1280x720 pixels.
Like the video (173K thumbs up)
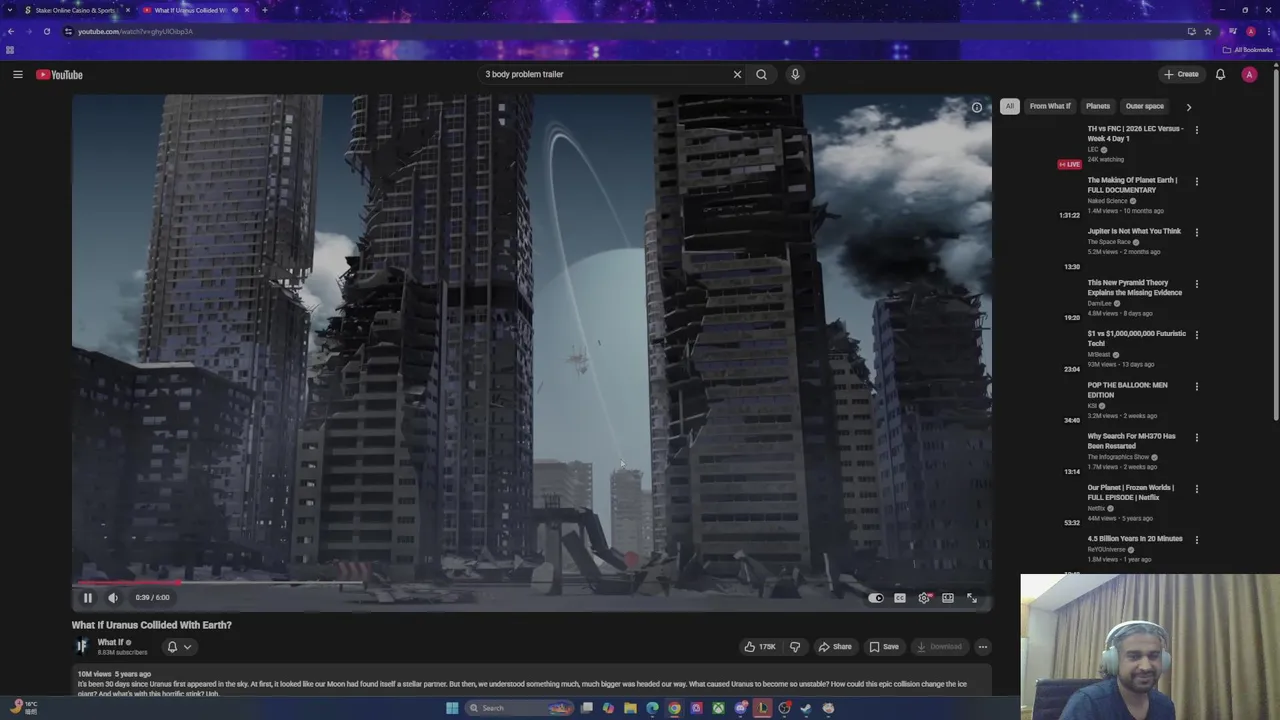tap(759, 647)
